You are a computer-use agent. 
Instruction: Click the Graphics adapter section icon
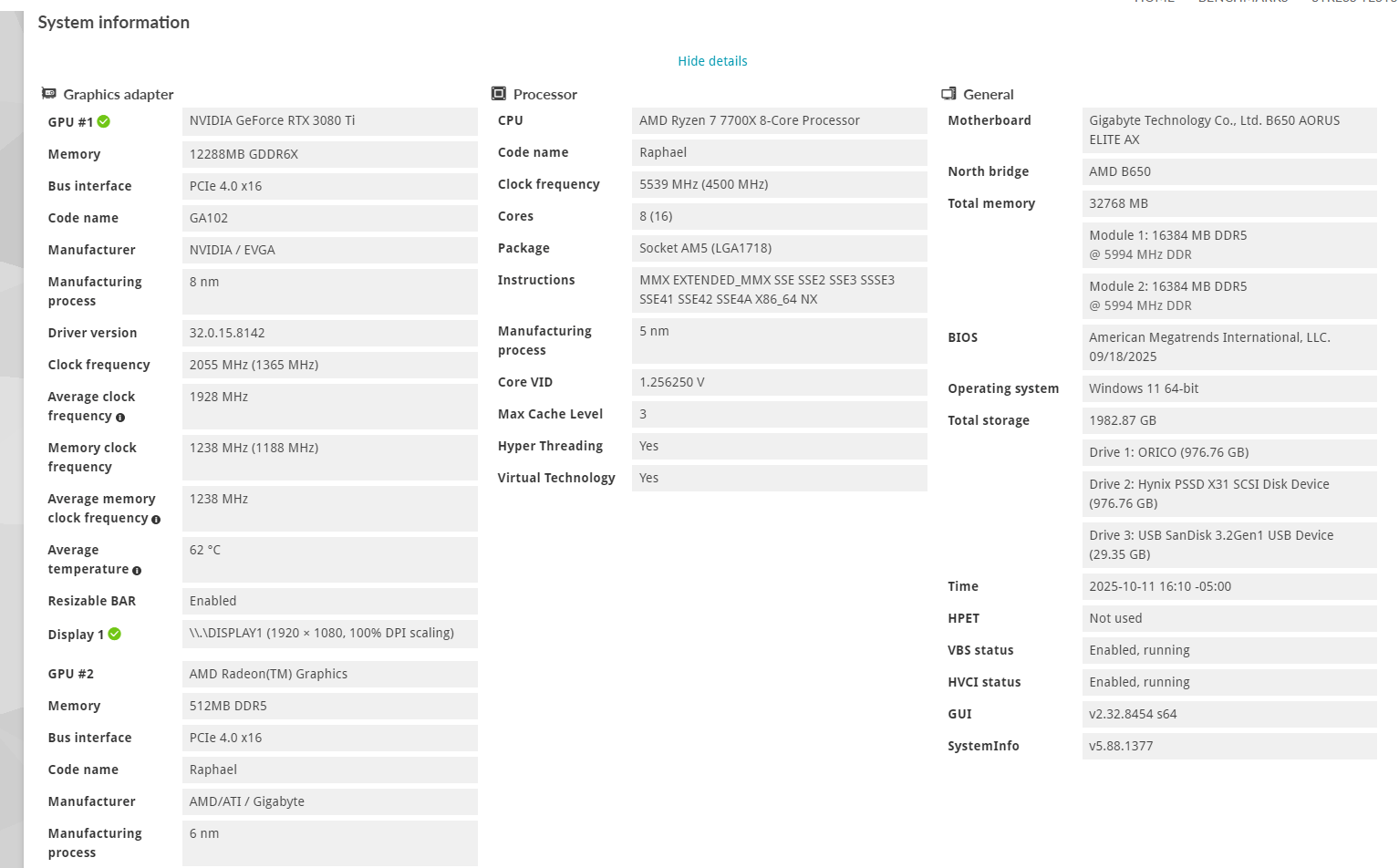click(49, 94)
